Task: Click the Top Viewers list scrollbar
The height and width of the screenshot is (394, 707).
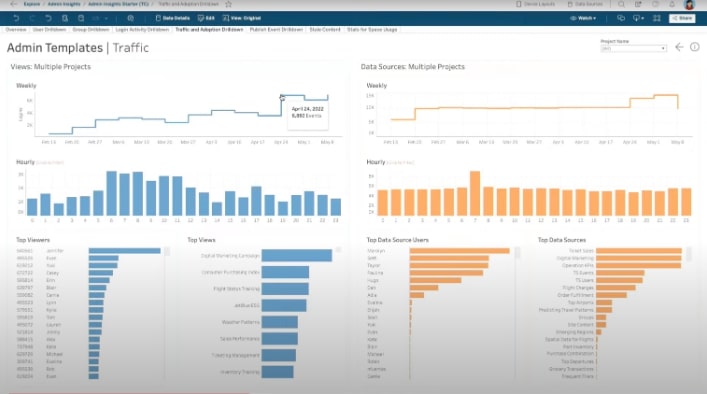Action: 167,252
